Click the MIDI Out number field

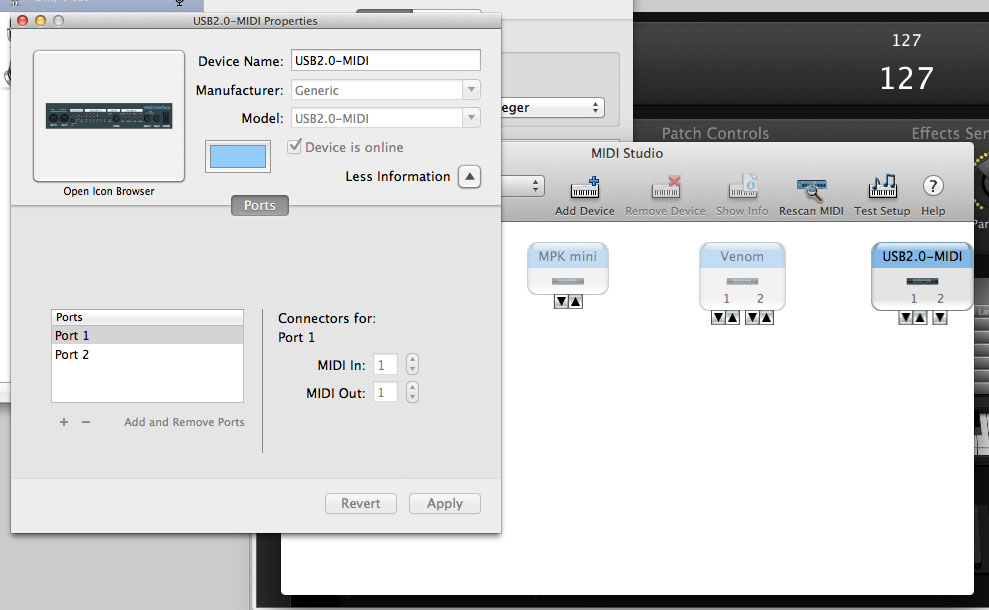tap(385, 392)
